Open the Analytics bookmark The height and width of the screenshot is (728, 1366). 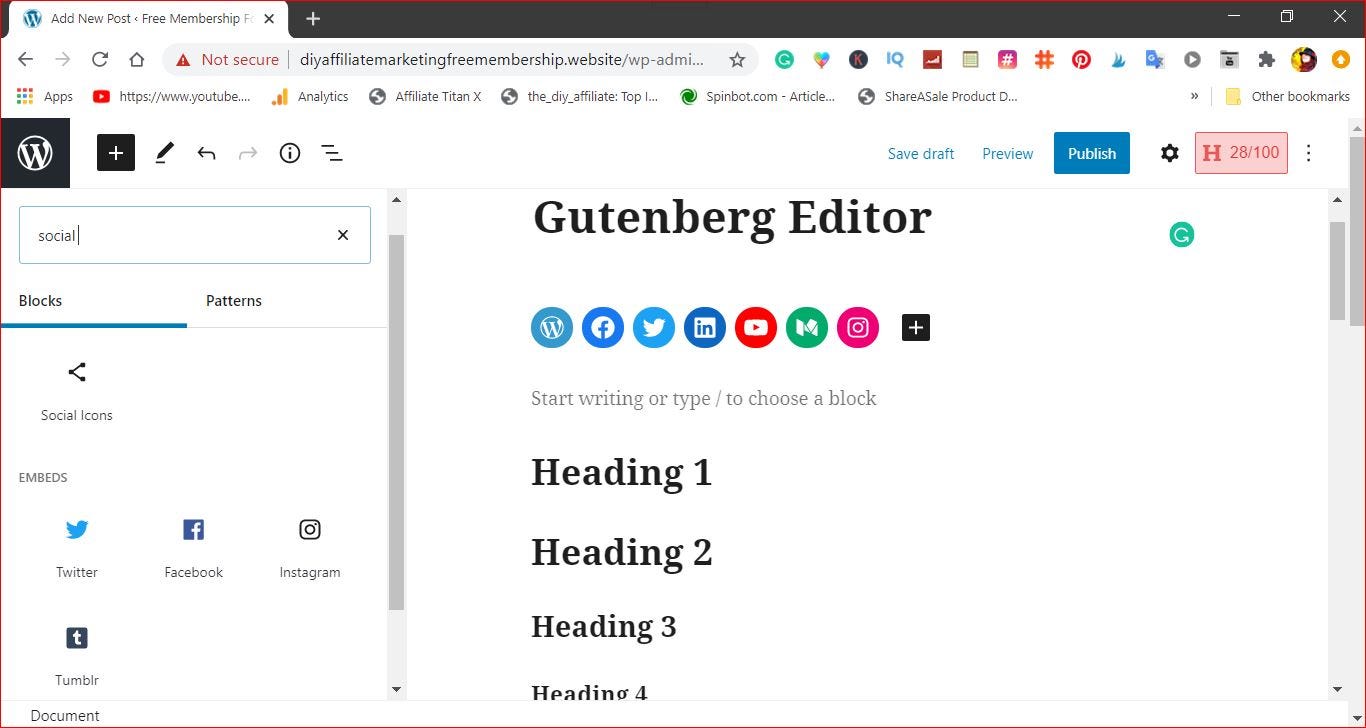[310, 97]
